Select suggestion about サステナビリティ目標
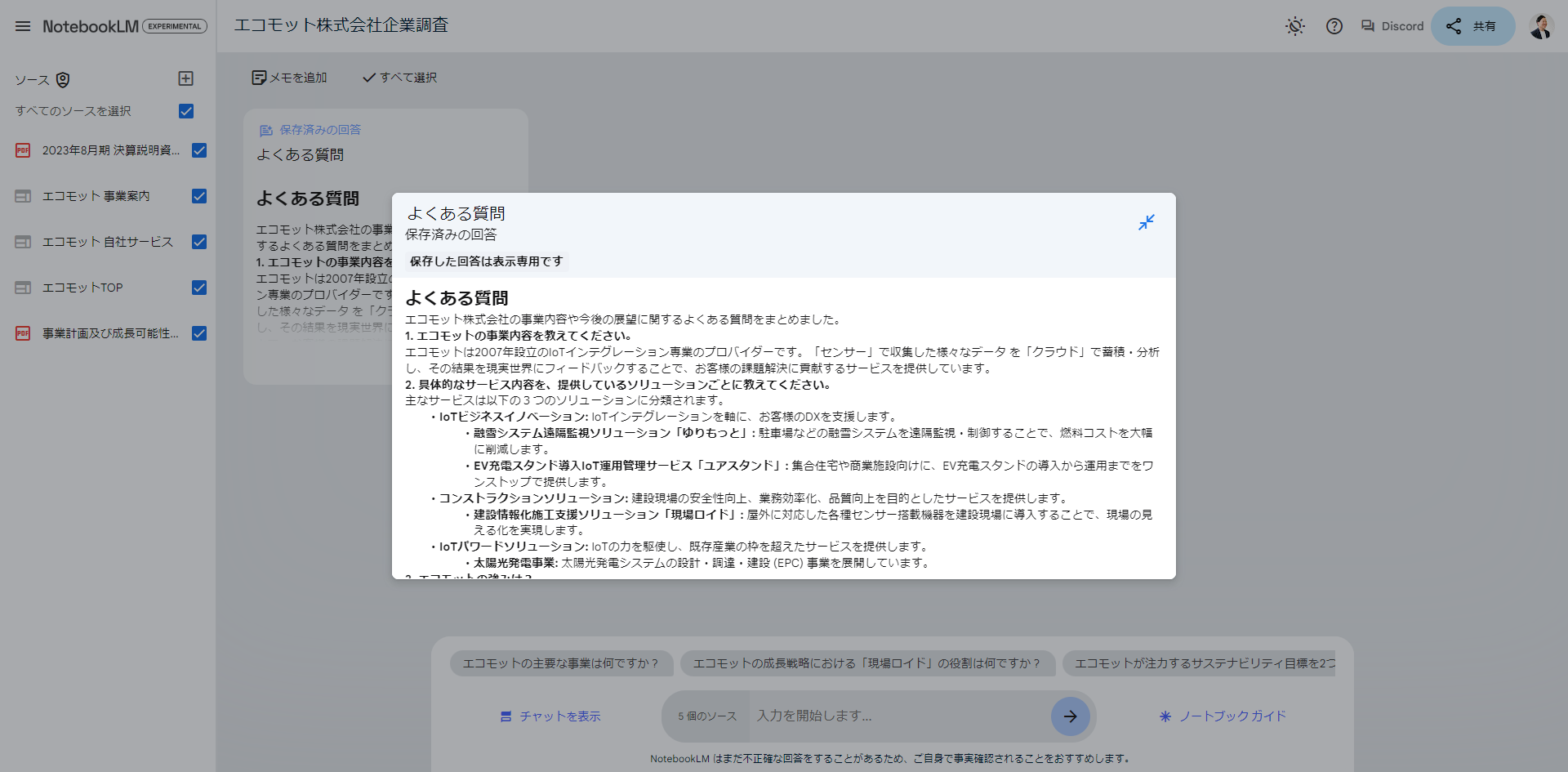 tap(1199, 663)
